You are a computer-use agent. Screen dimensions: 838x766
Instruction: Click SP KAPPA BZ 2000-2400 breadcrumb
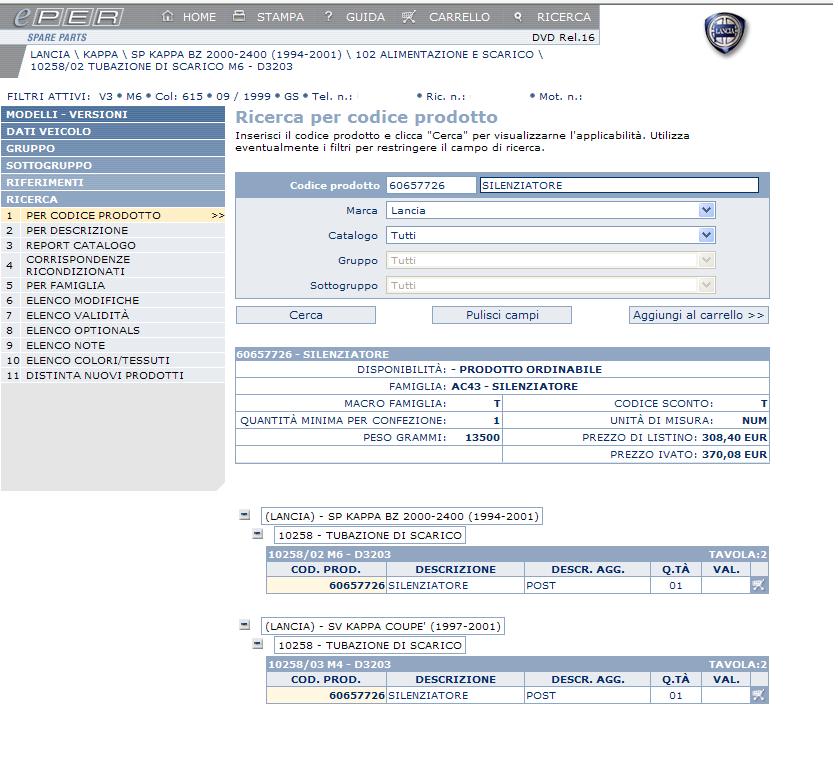click(x=236, y=55)
